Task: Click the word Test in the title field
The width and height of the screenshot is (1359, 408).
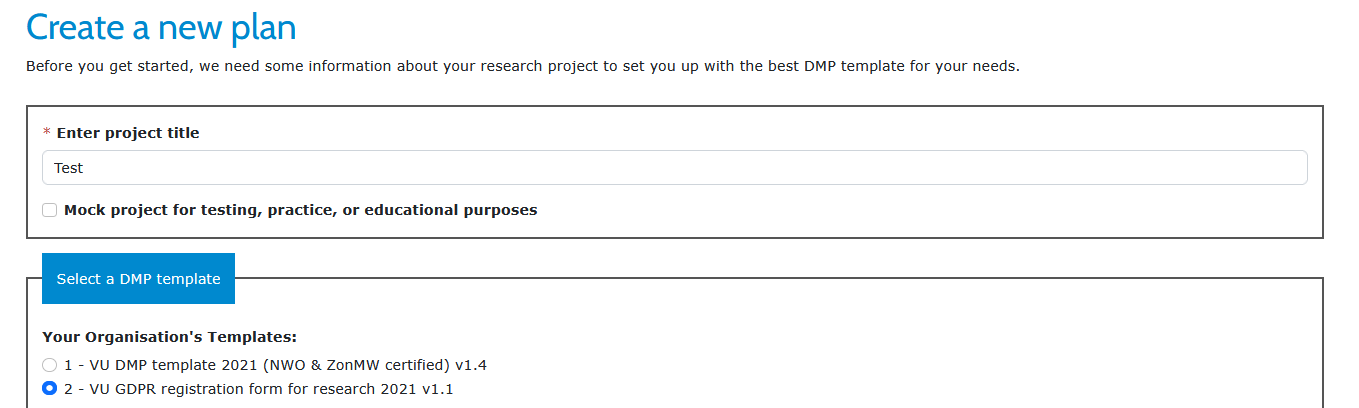Action: [69, 168]
